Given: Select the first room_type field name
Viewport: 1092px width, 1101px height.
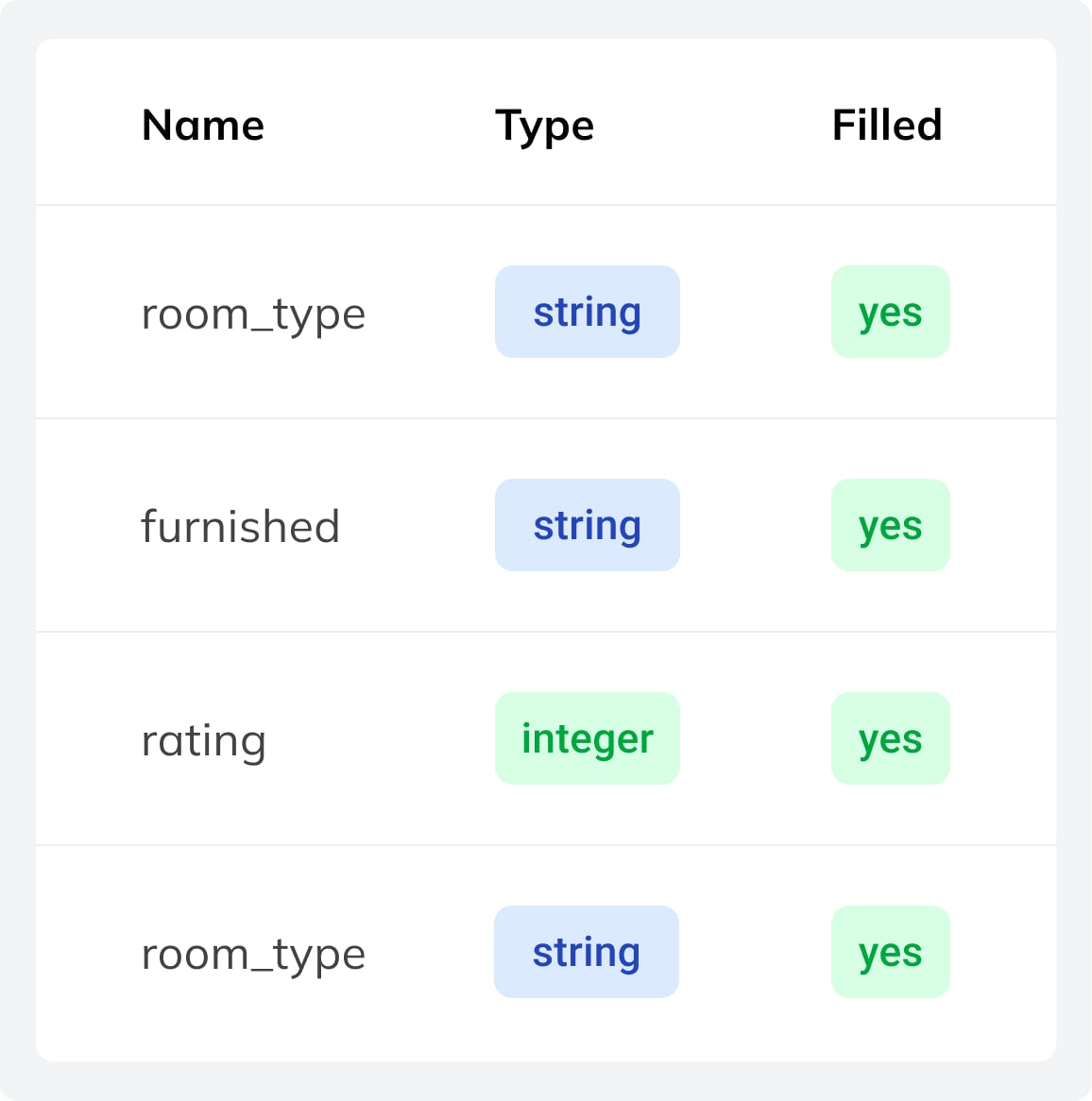Looking at the screenshot, I should pyautogui.click(x=253, y=313).
